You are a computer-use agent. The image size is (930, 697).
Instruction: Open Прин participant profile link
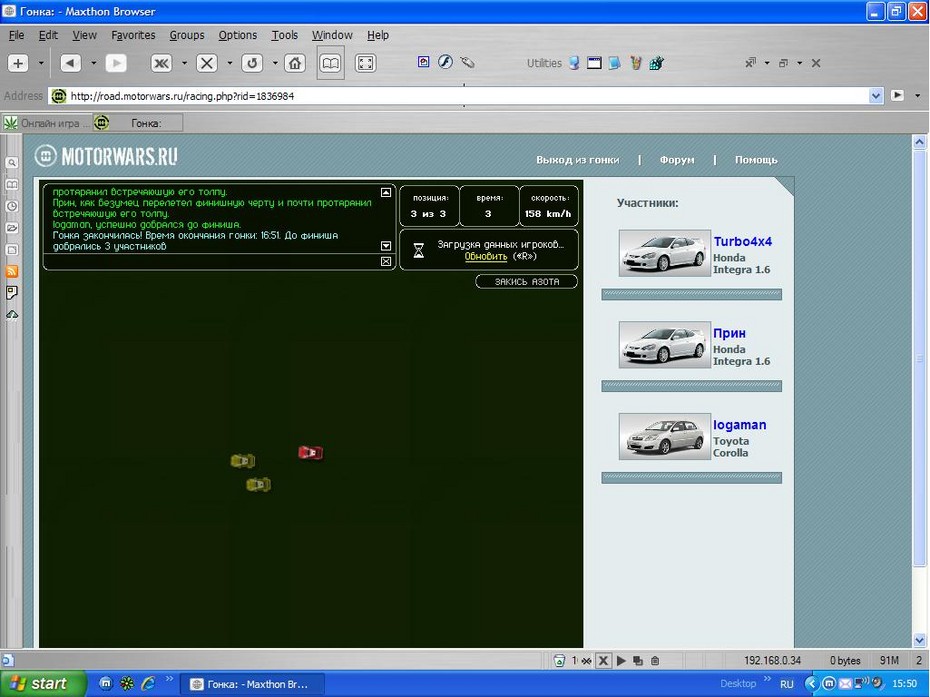pyautogui.click(x=730, y=333)
